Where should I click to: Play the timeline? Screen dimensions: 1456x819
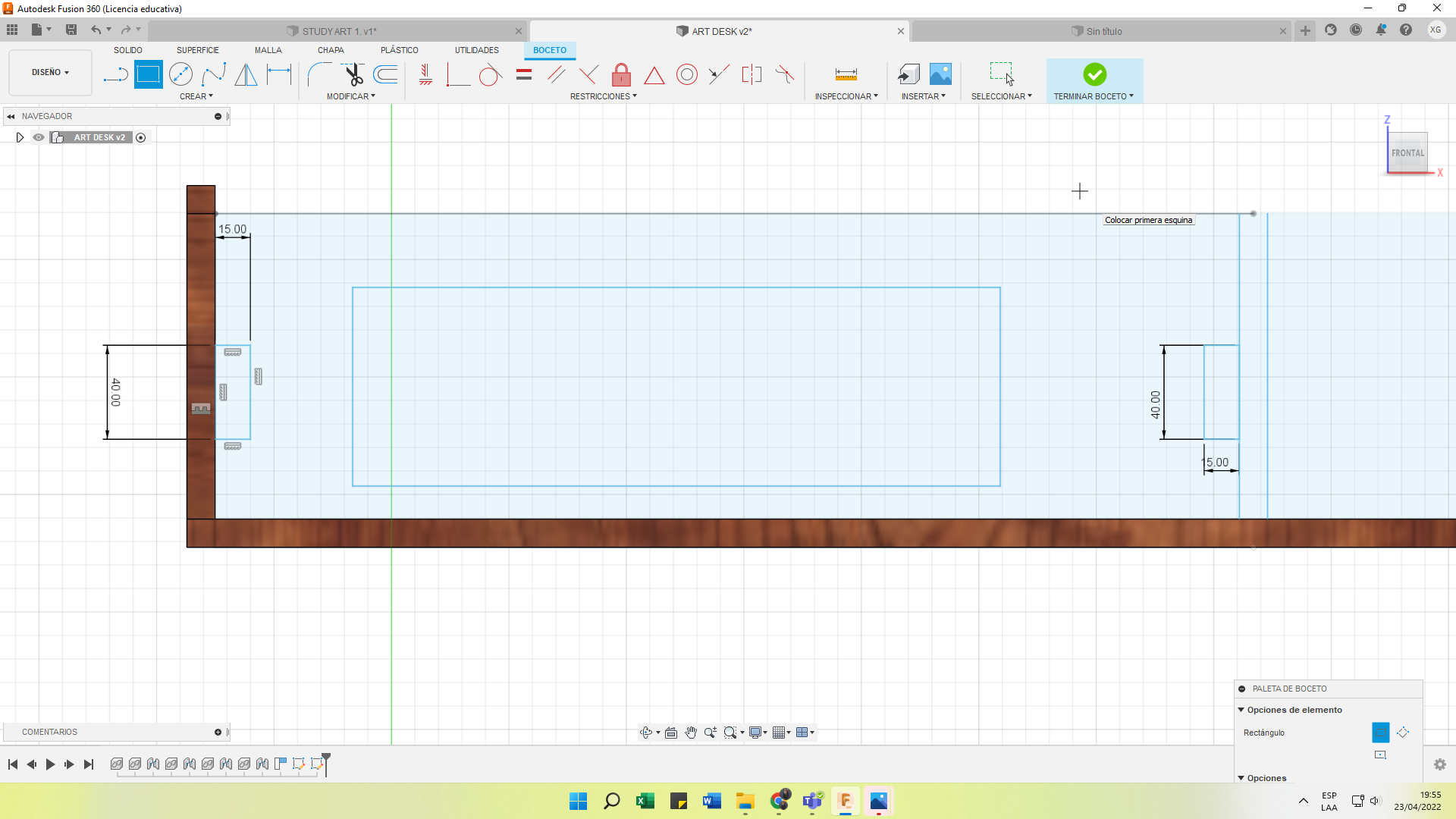tap(50, 764)
